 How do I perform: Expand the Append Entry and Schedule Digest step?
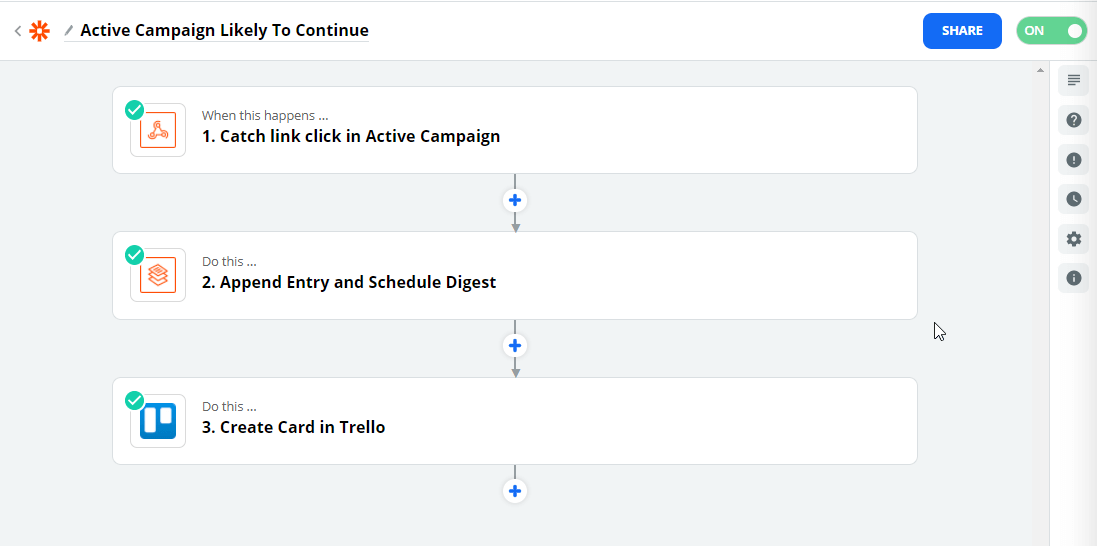pos(348,282)
